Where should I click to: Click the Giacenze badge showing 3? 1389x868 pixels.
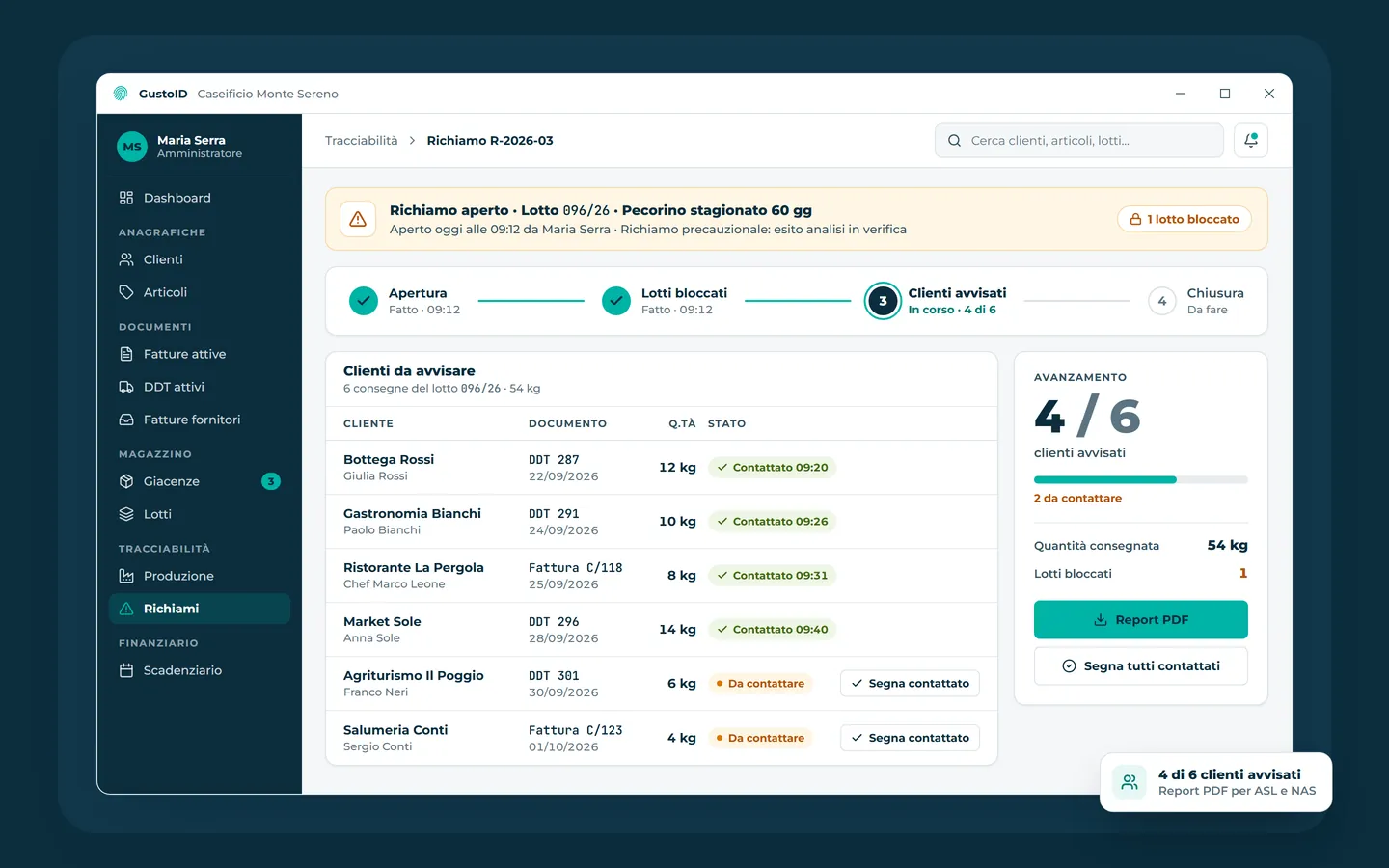271,481
